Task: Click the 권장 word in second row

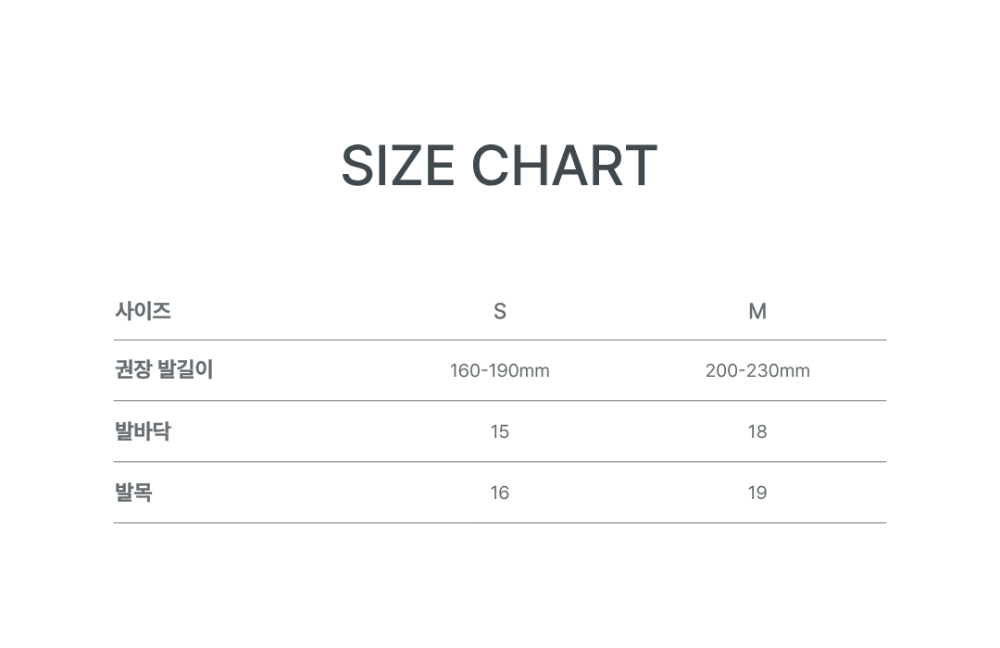Action: [133, 370]
